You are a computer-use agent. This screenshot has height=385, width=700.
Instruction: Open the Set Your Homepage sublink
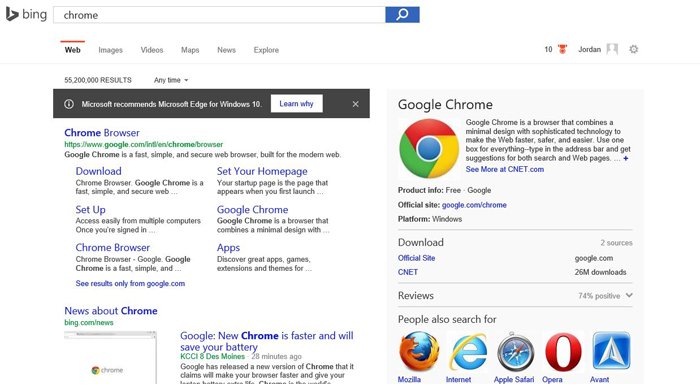[262, 171]
